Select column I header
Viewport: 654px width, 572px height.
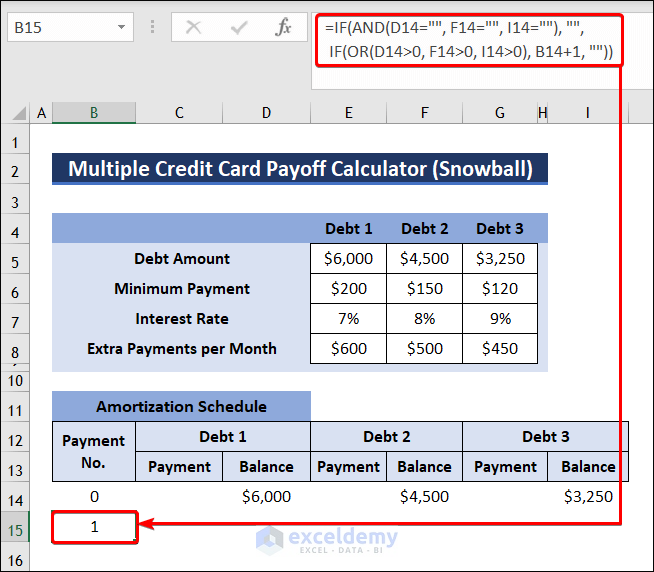coord(587,113)
